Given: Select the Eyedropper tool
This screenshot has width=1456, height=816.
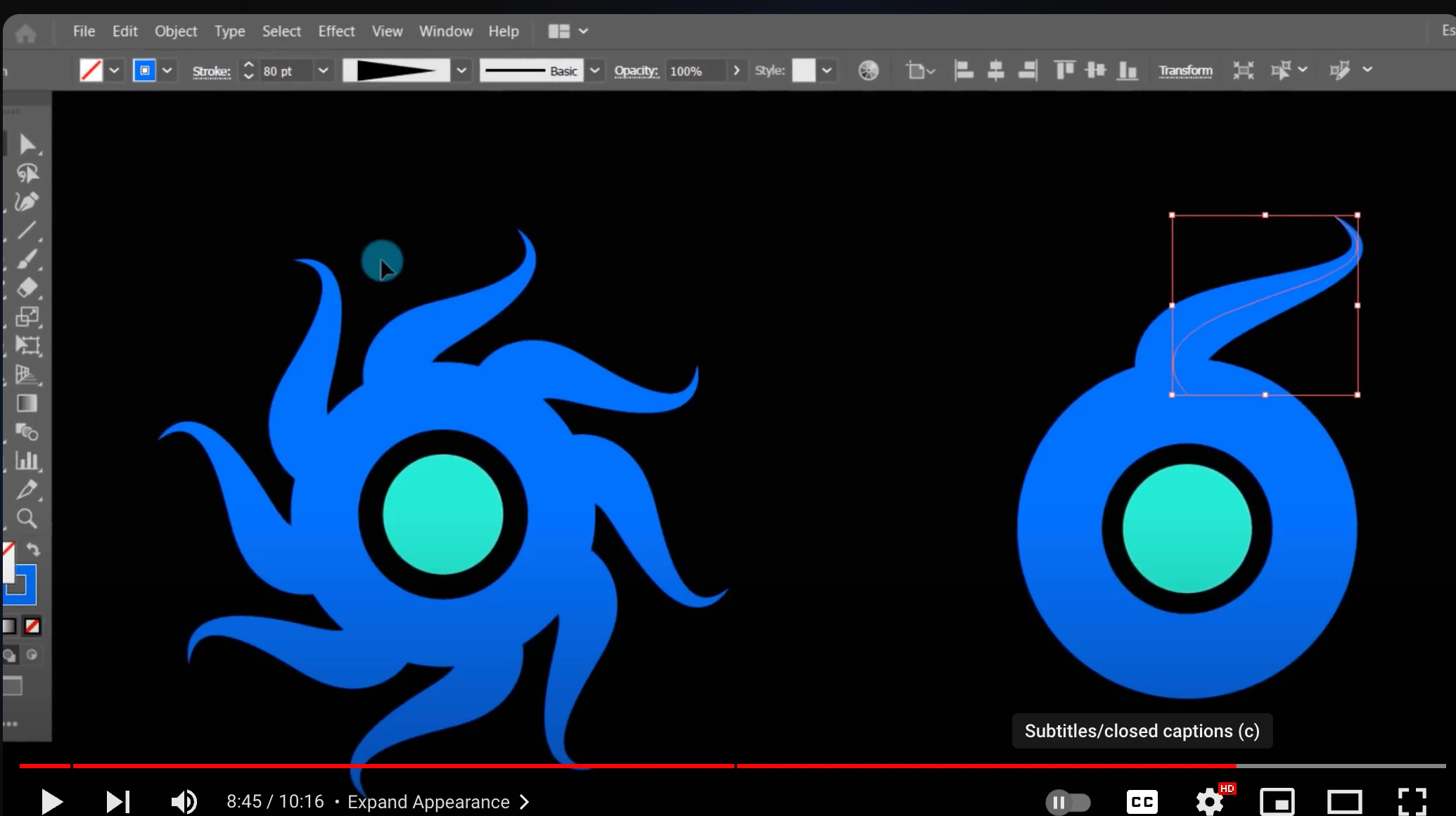Looking at the screenshot, I should (x=27, y=490).
